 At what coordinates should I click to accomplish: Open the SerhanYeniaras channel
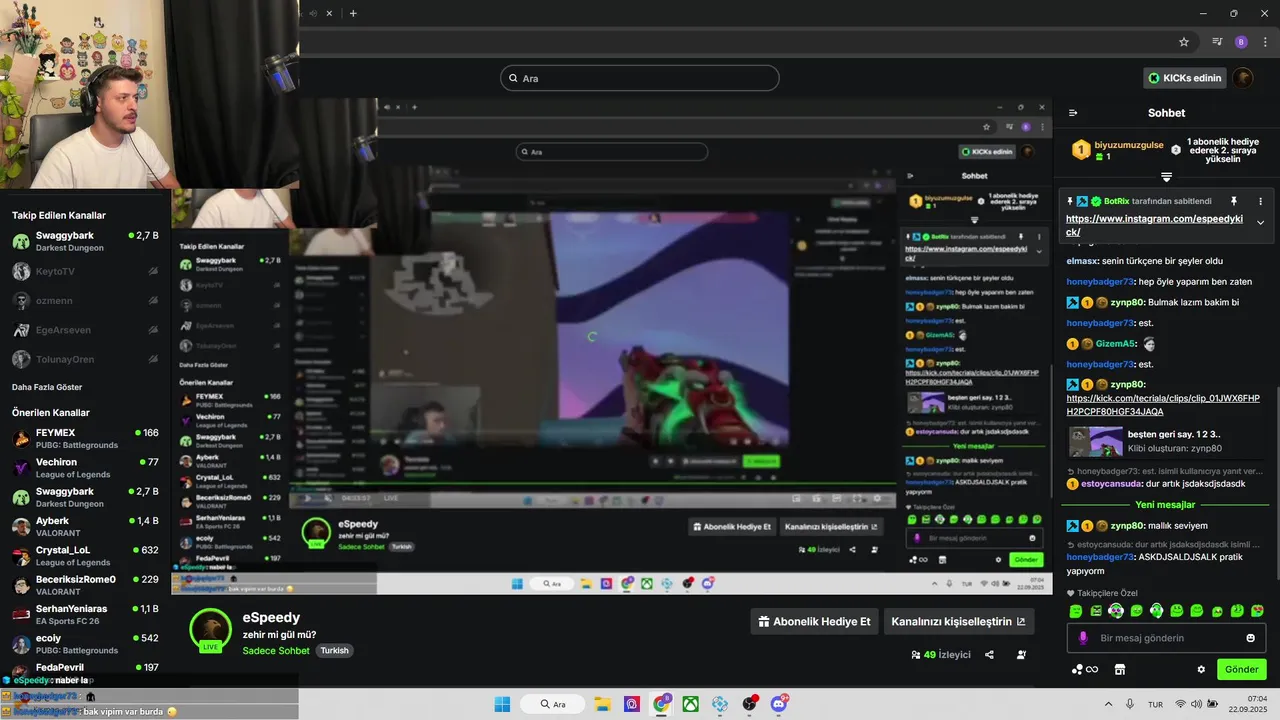click(85, 614)
